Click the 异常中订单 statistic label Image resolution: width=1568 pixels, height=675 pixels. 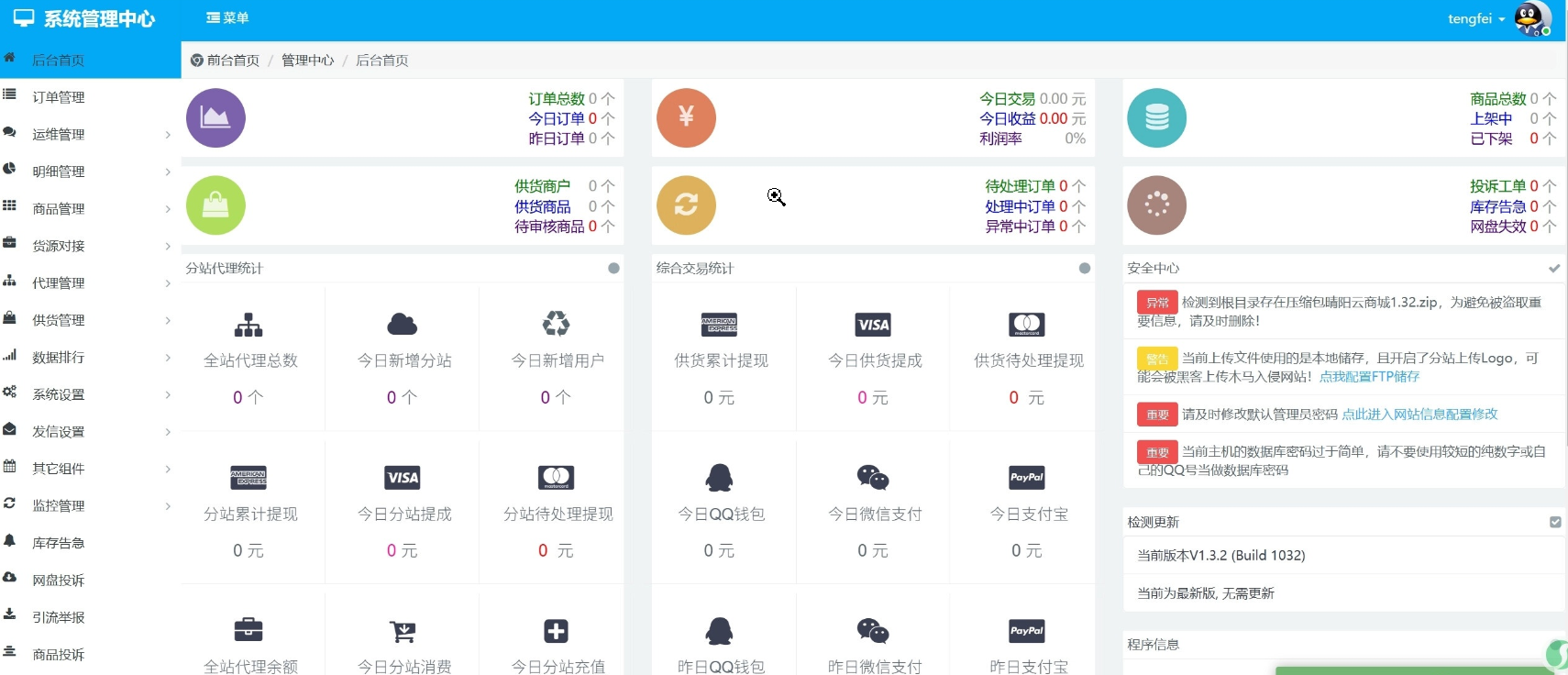(1020, 226)
